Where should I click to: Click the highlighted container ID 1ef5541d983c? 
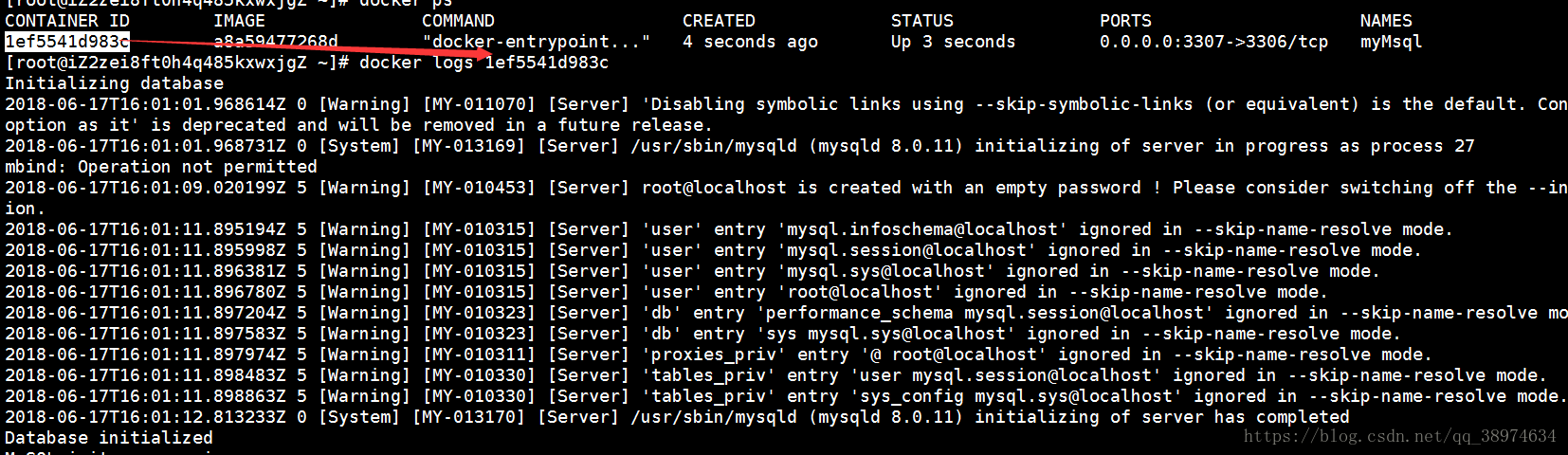click(x=66, y=42)
